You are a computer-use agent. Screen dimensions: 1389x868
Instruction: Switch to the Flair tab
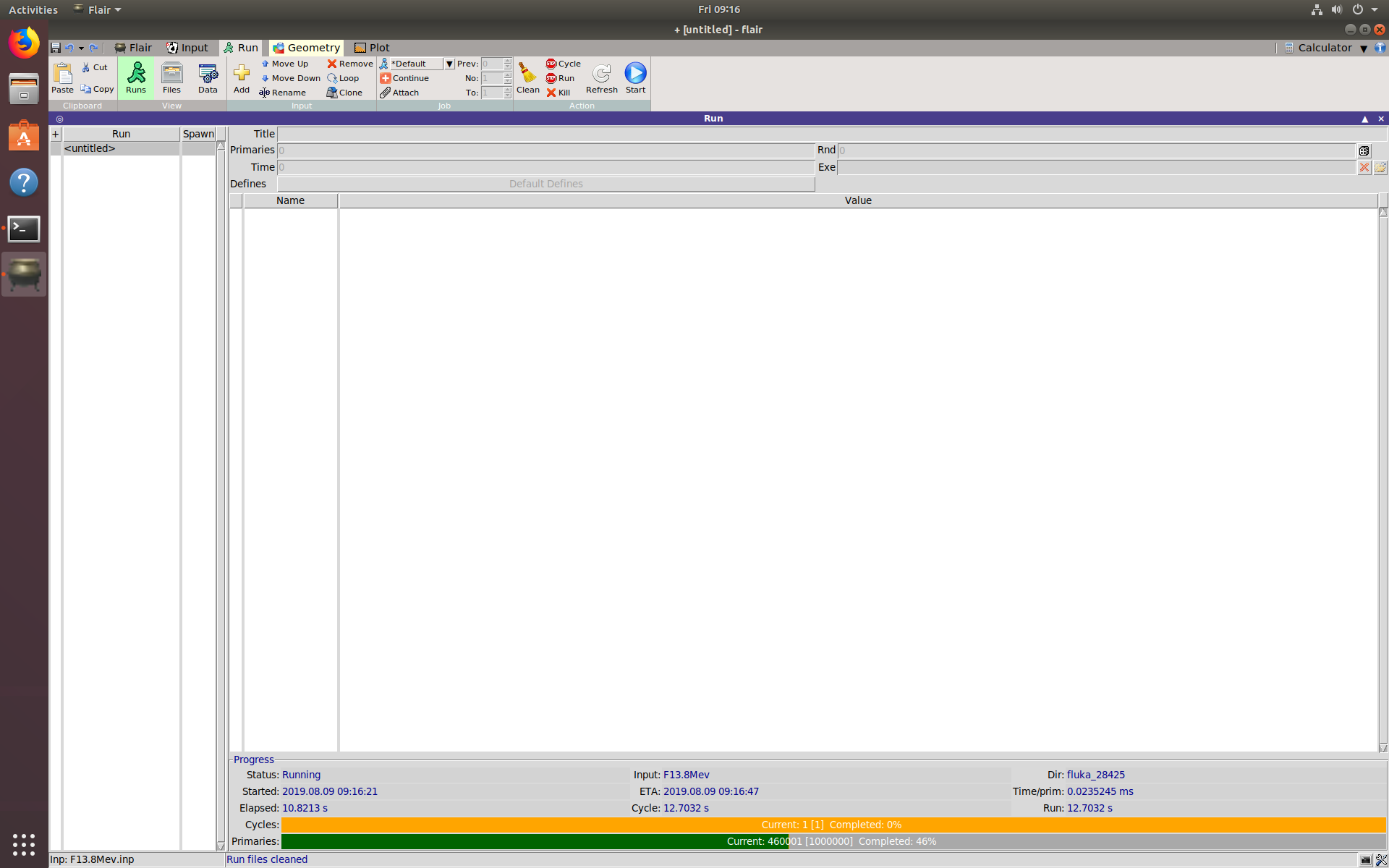(x=133, y=48)
